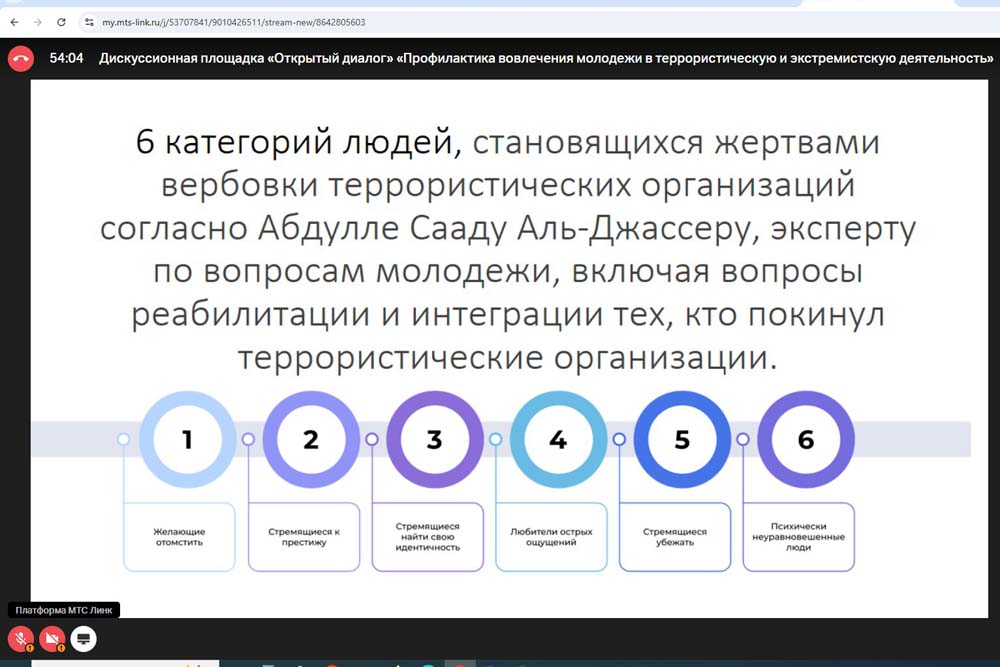The image size is (1000, 667).
Task: Click circle number 1 on the slide
Action: coord(187,439)
